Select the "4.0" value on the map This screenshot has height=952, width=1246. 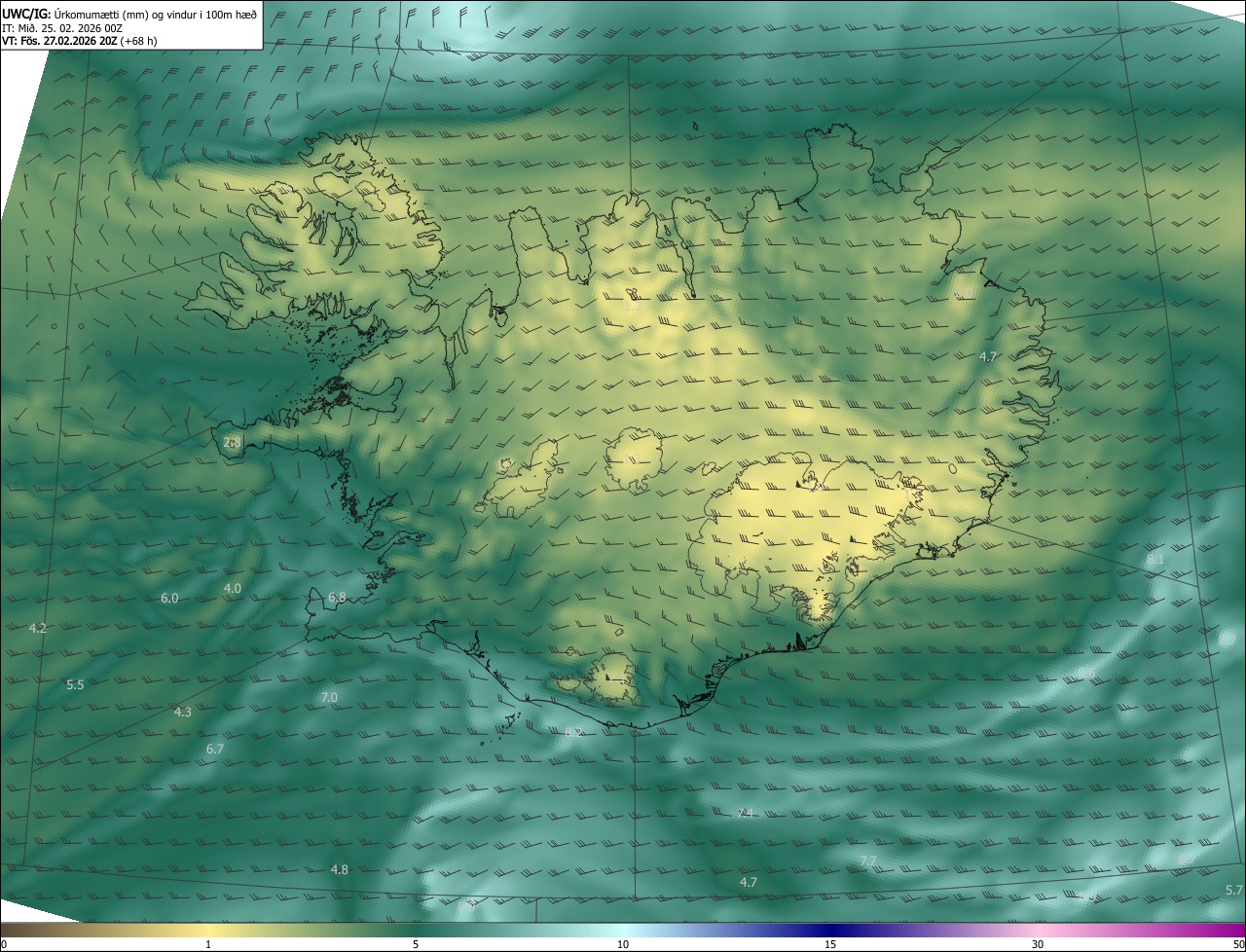click(x=233, y=588)
